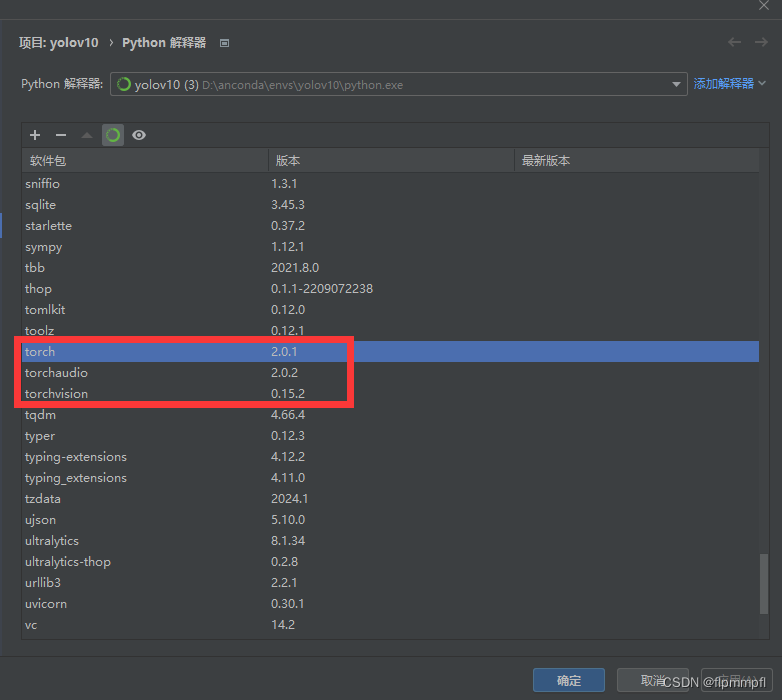This screenshot has width=782, height=700.
Task: Click the minus icon to uninstall the package
Action: (61, 135)
